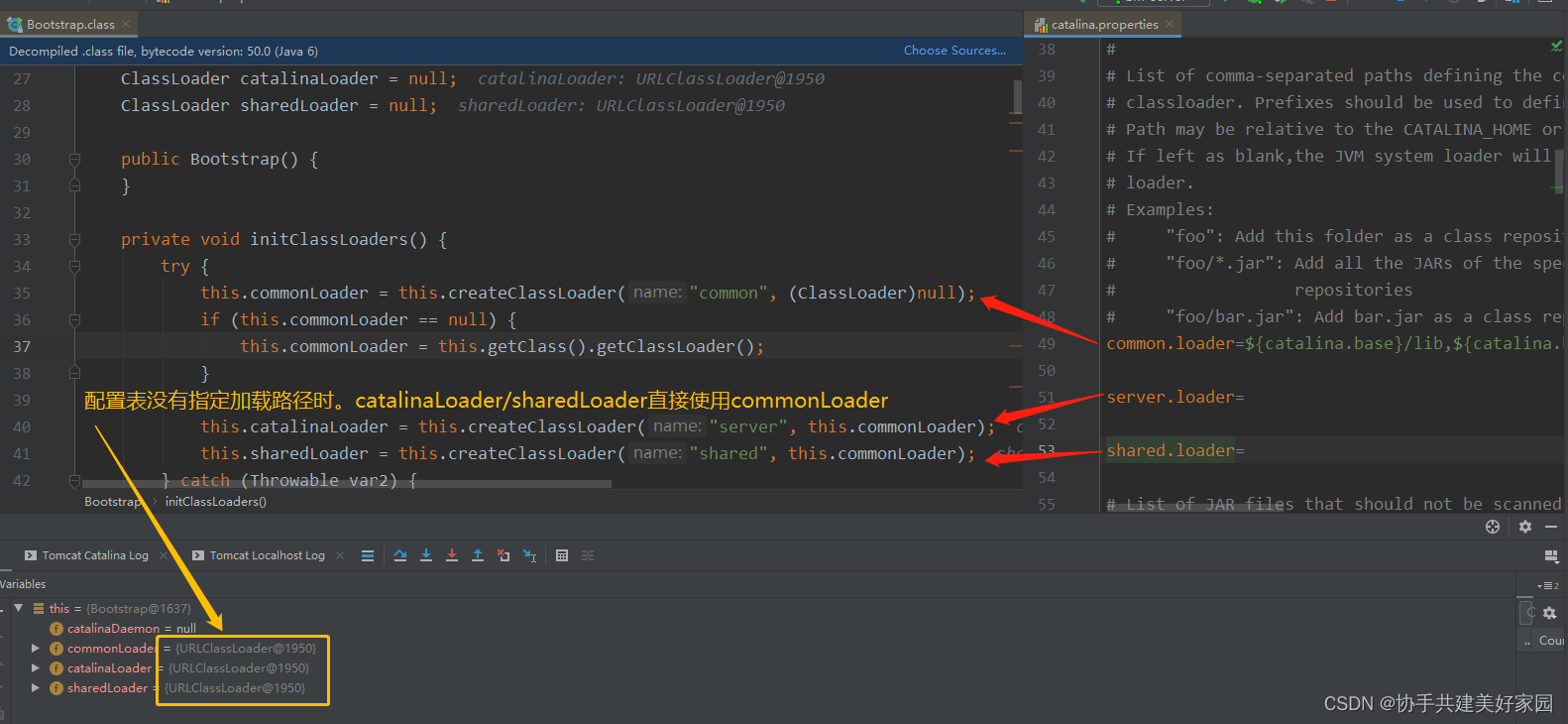Collapse the try block fold on line 34
This screenshot has height=724, width=1568.
[x=74, y=266]
